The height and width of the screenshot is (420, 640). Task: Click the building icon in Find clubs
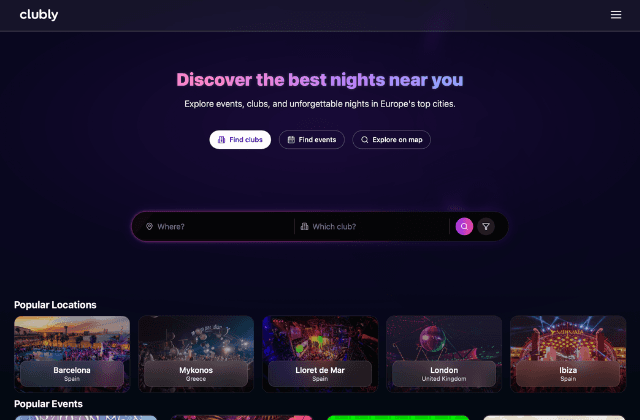[x=221, y=140]
